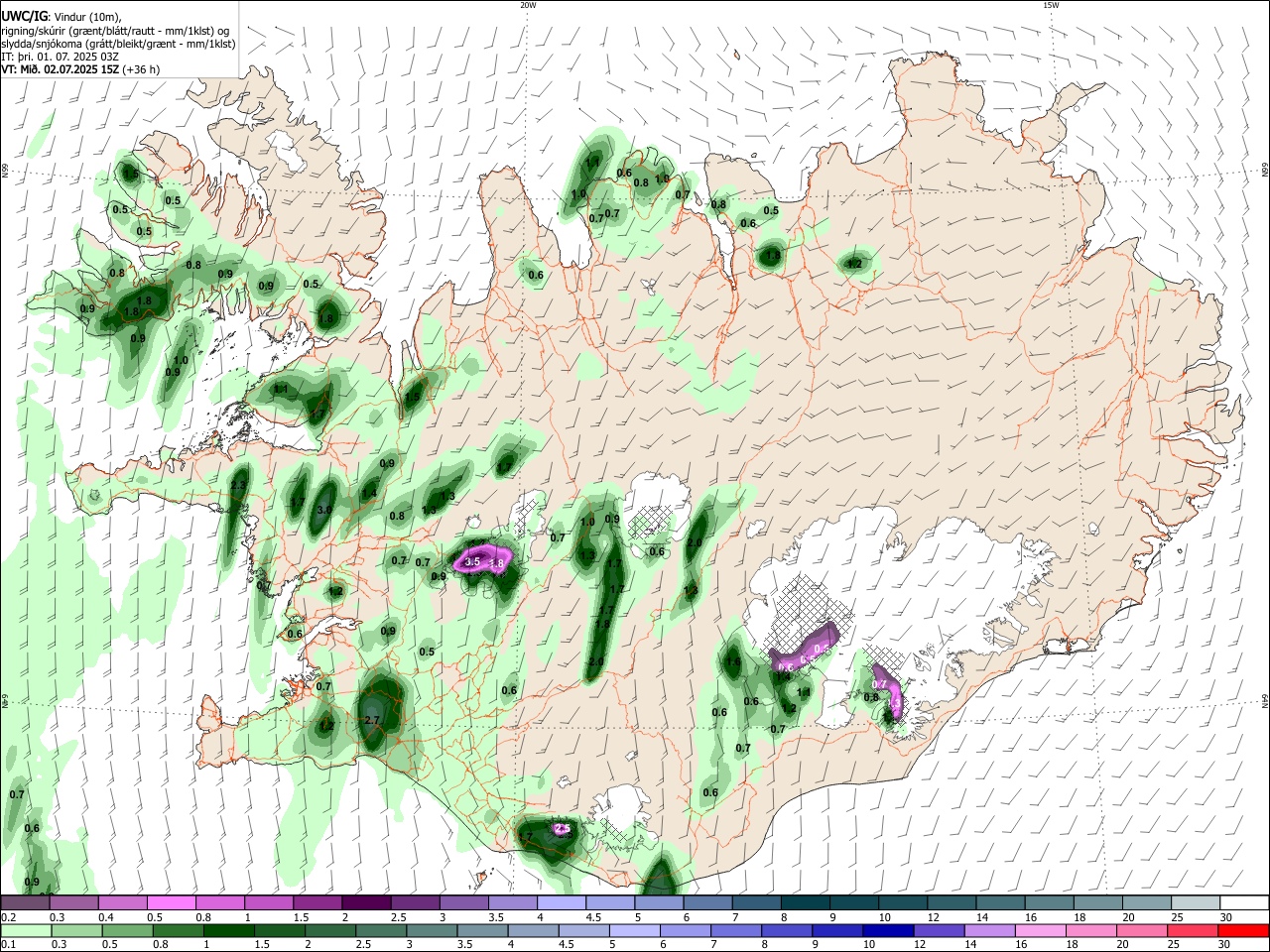The image size is (1270, 952).
Task: Choose the bright pink 0.5 snow scale swatch
Action: (172, 902)
